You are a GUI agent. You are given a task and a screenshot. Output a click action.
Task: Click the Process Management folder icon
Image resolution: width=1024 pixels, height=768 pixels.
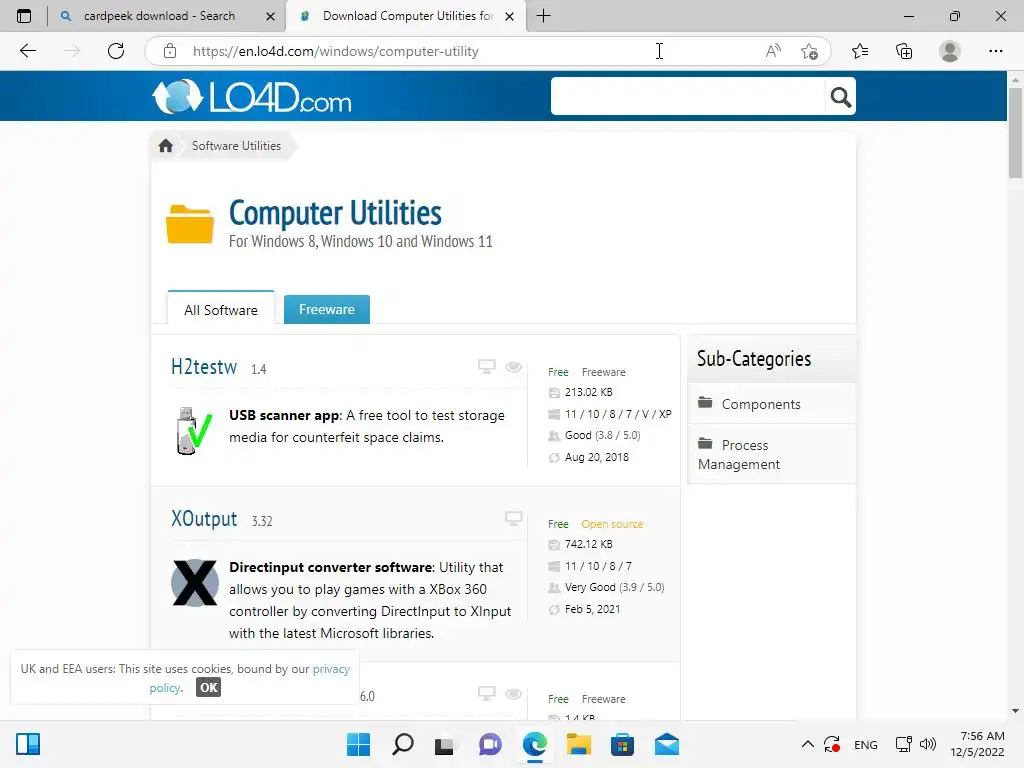(x=705, y=444)
